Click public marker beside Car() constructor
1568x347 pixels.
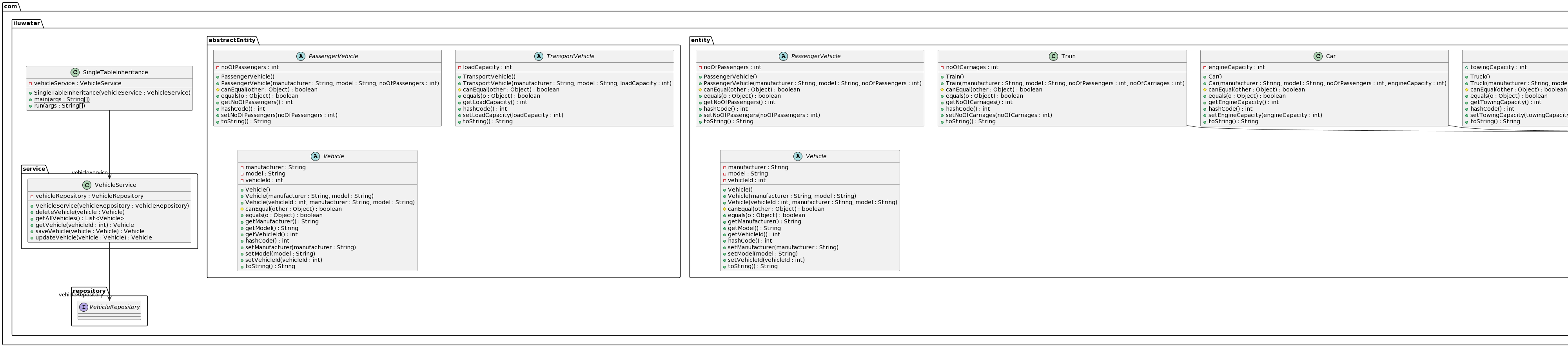tap(1205, 77)
